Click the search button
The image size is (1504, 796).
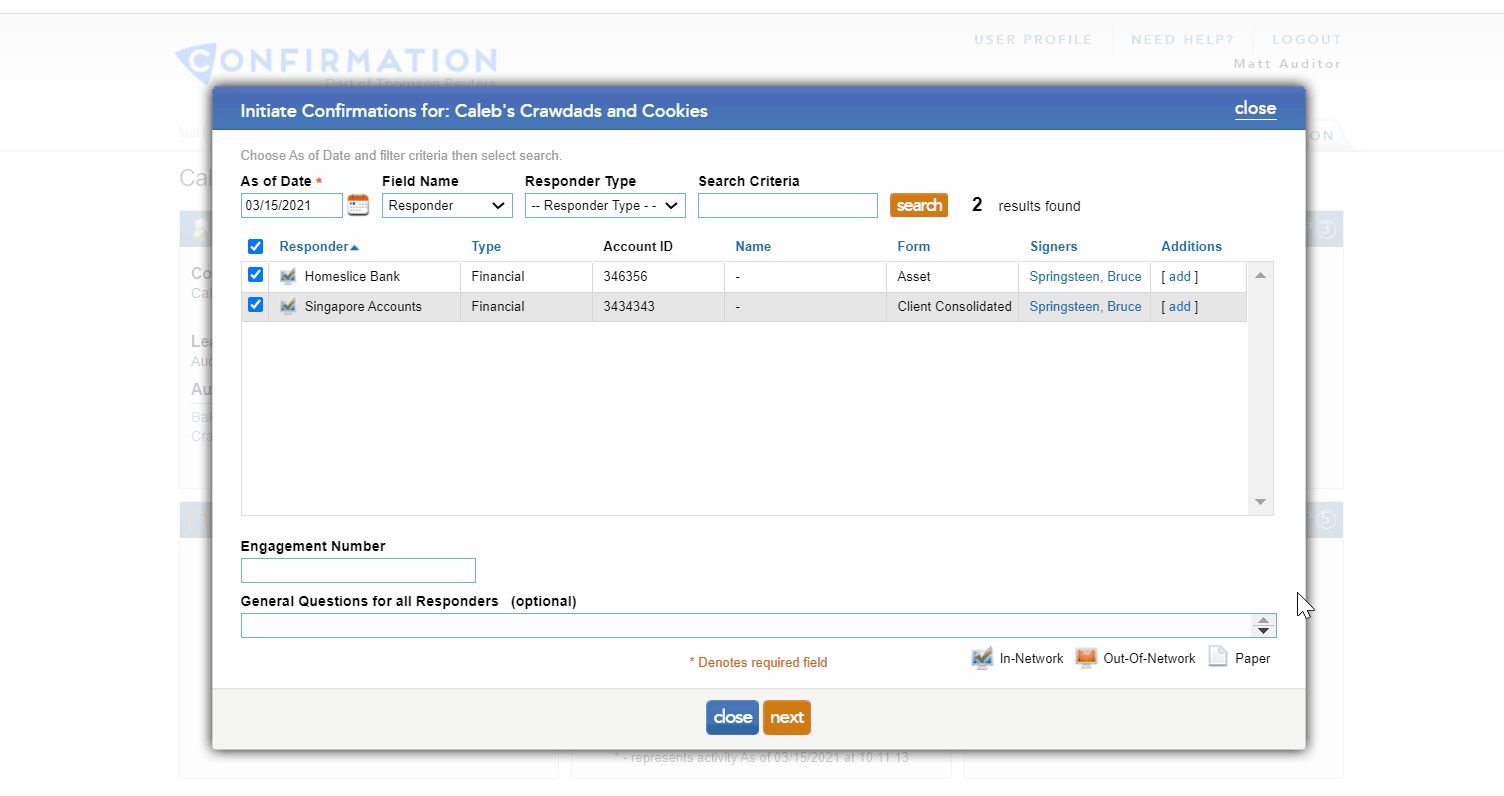coord(918,205)
